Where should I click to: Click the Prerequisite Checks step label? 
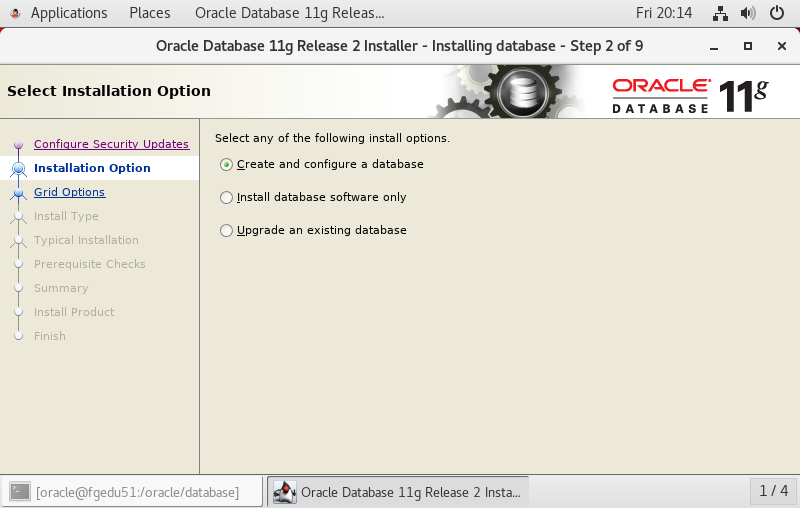pyautogui.click(x=89, y=264)
